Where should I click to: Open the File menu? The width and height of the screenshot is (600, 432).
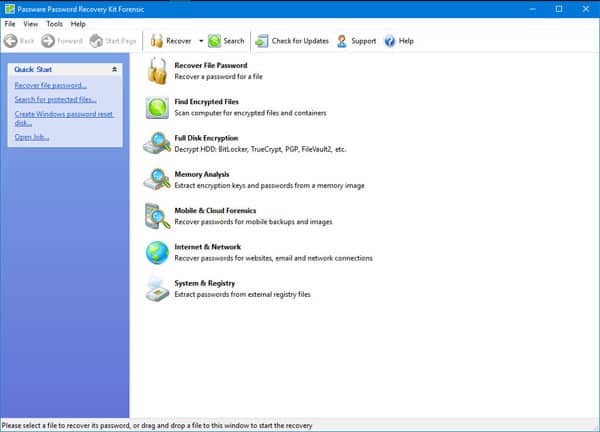[10, 24]
